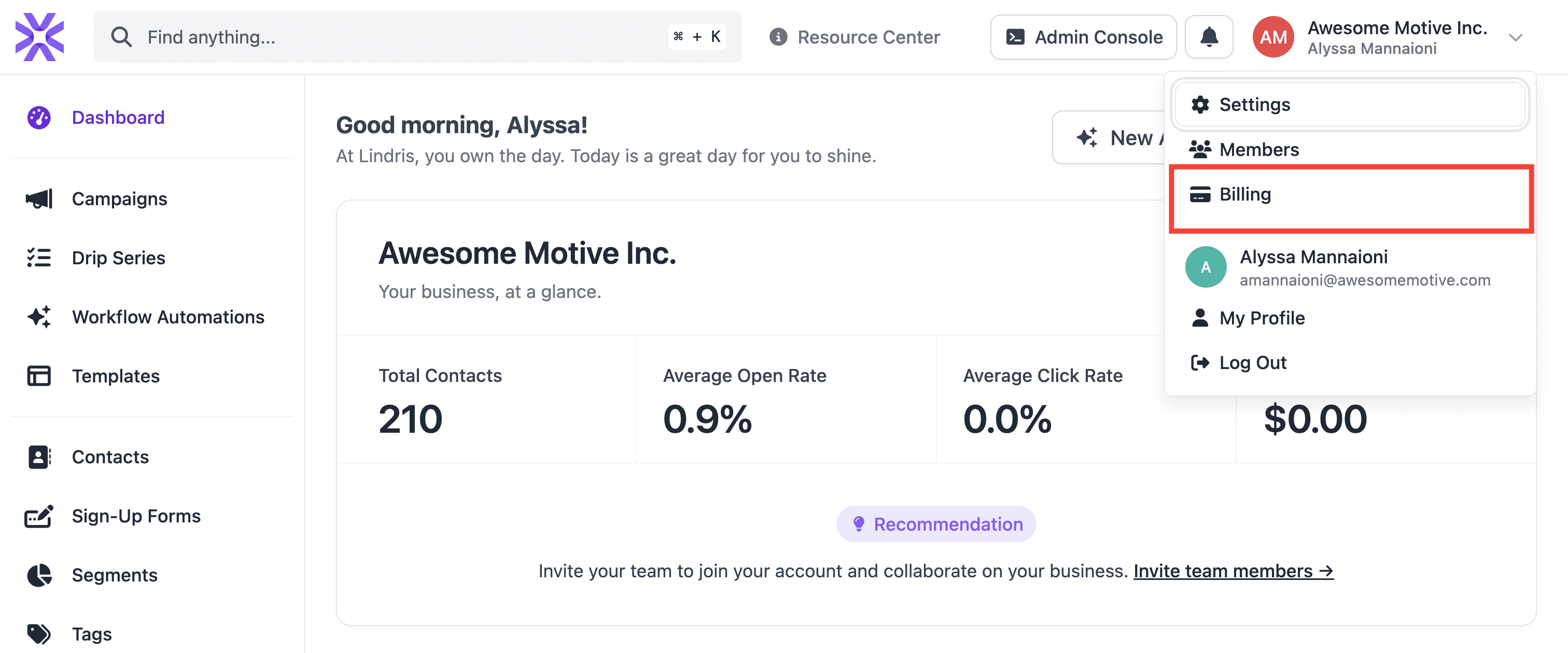Viewport: 1568px width, 653px height.
Task: Select Billing from account menu
Action: 1245,194
